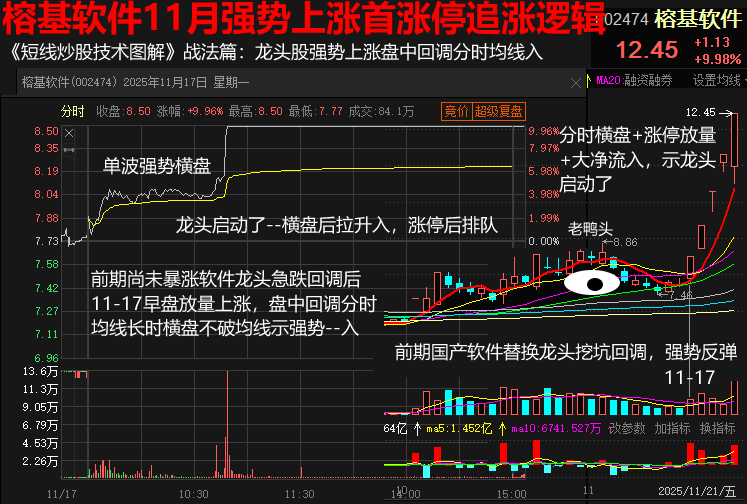Click the 2.26万 volume axis label

pyautogui.click(x=40, y=462)
